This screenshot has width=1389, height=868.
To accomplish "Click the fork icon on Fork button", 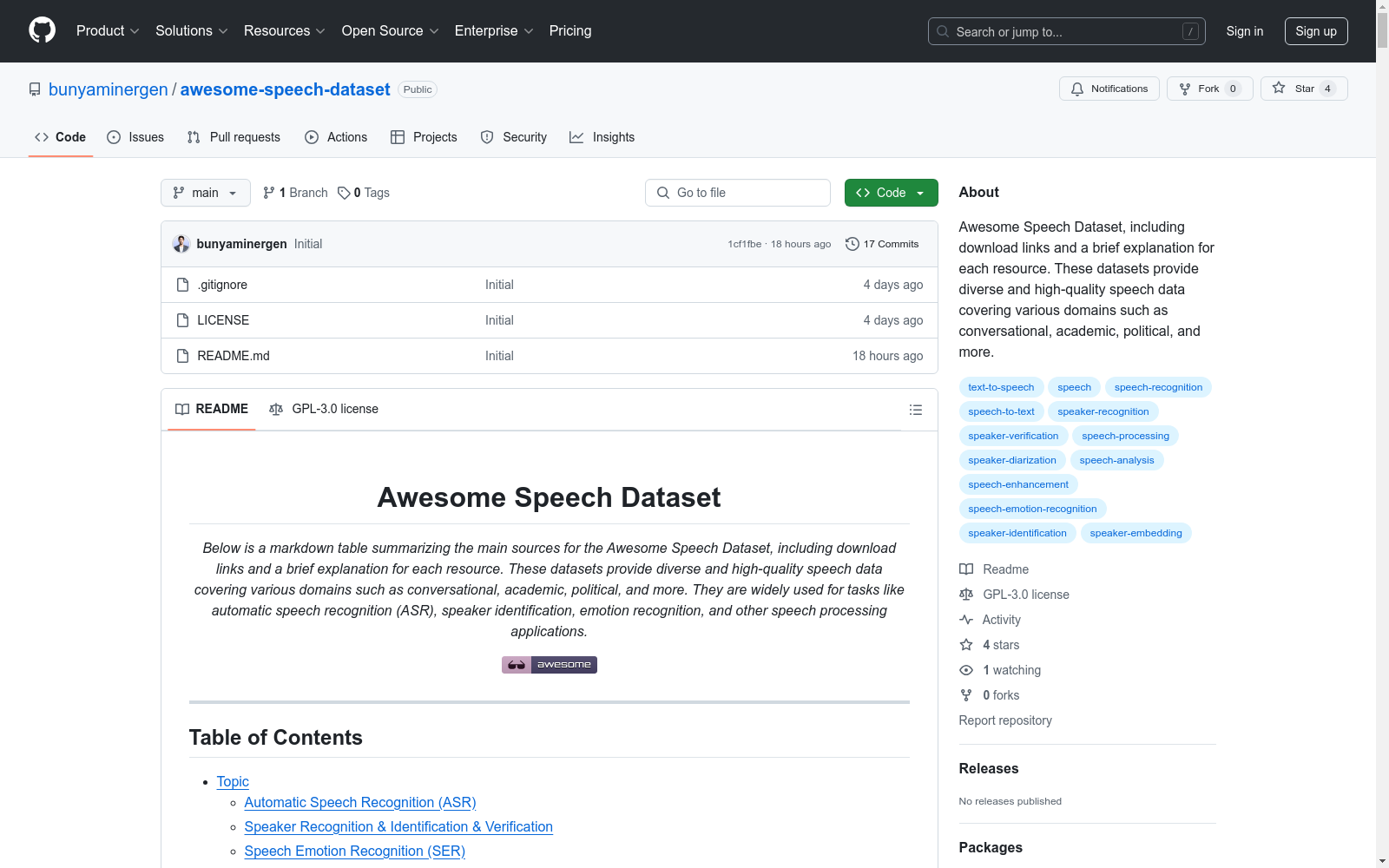I will (1185, 89).
